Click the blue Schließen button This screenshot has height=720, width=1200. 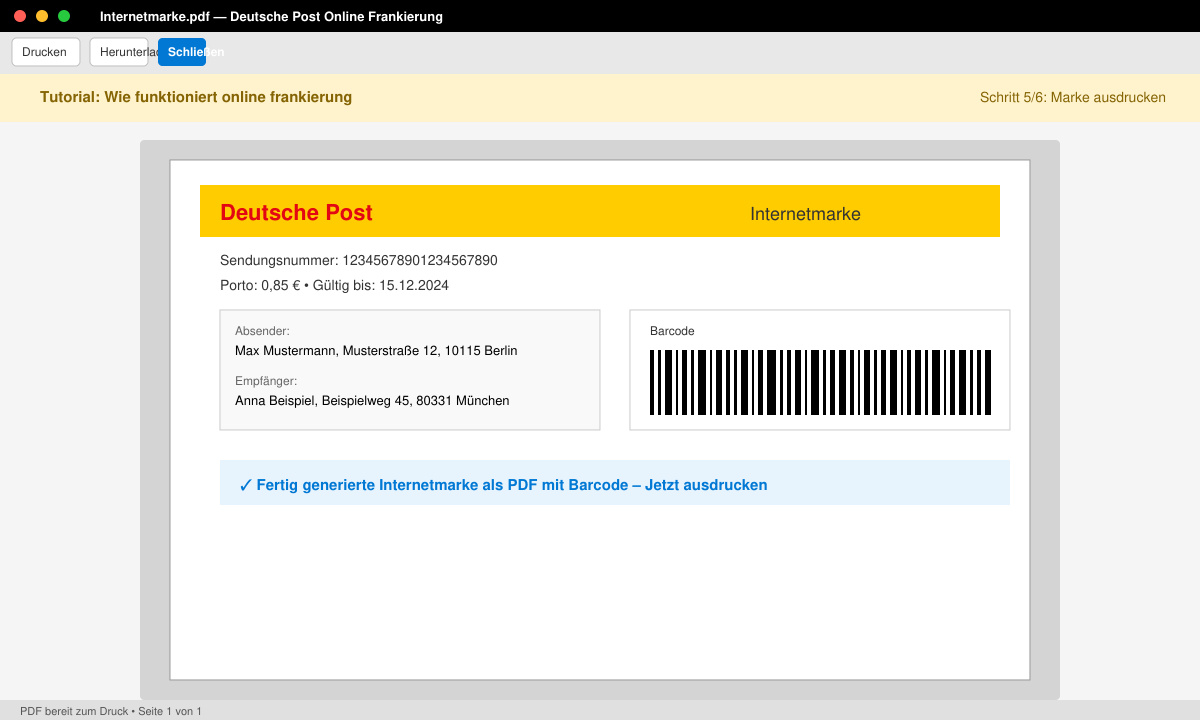182,52
